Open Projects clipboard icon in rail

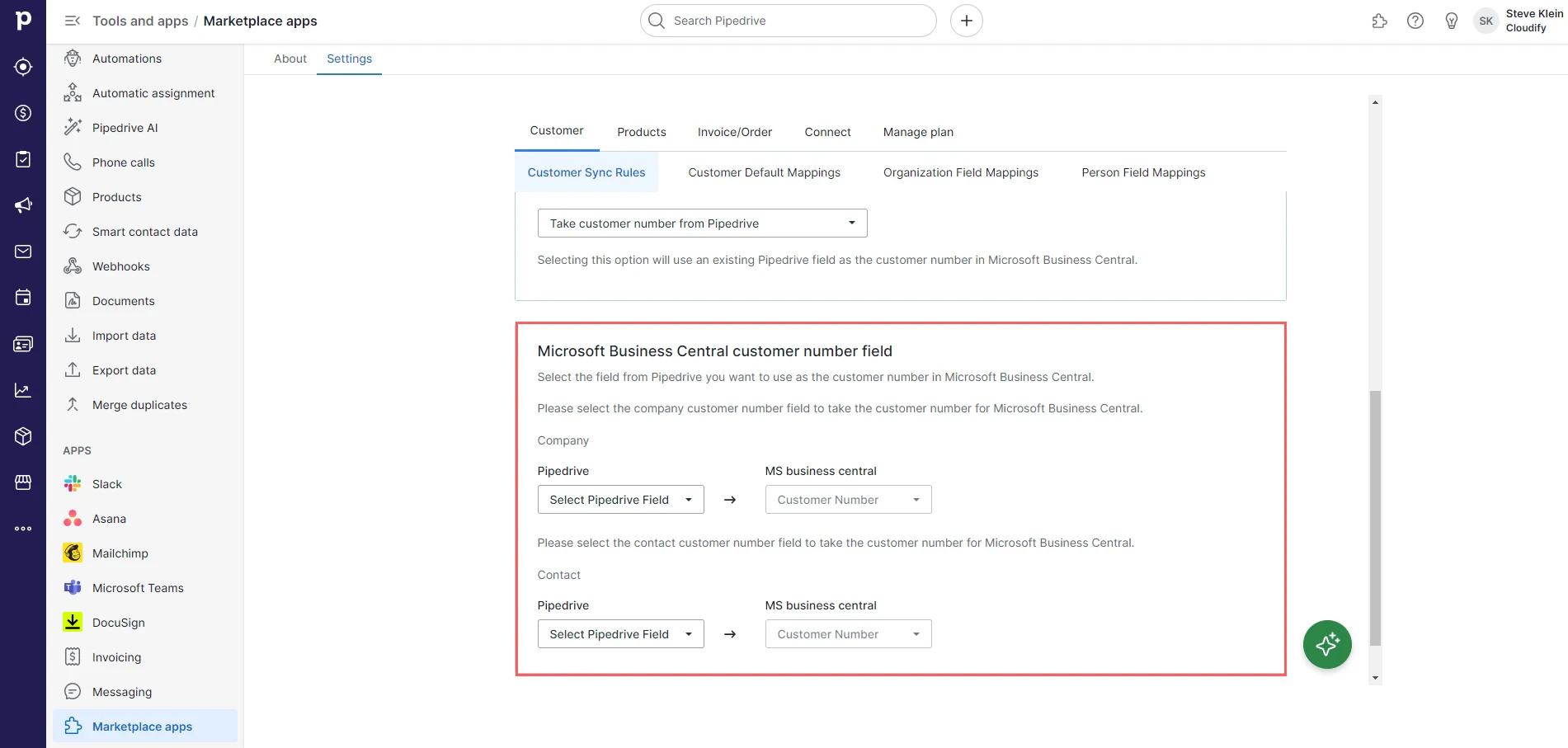pyautogui.click(x=23, y=159)
